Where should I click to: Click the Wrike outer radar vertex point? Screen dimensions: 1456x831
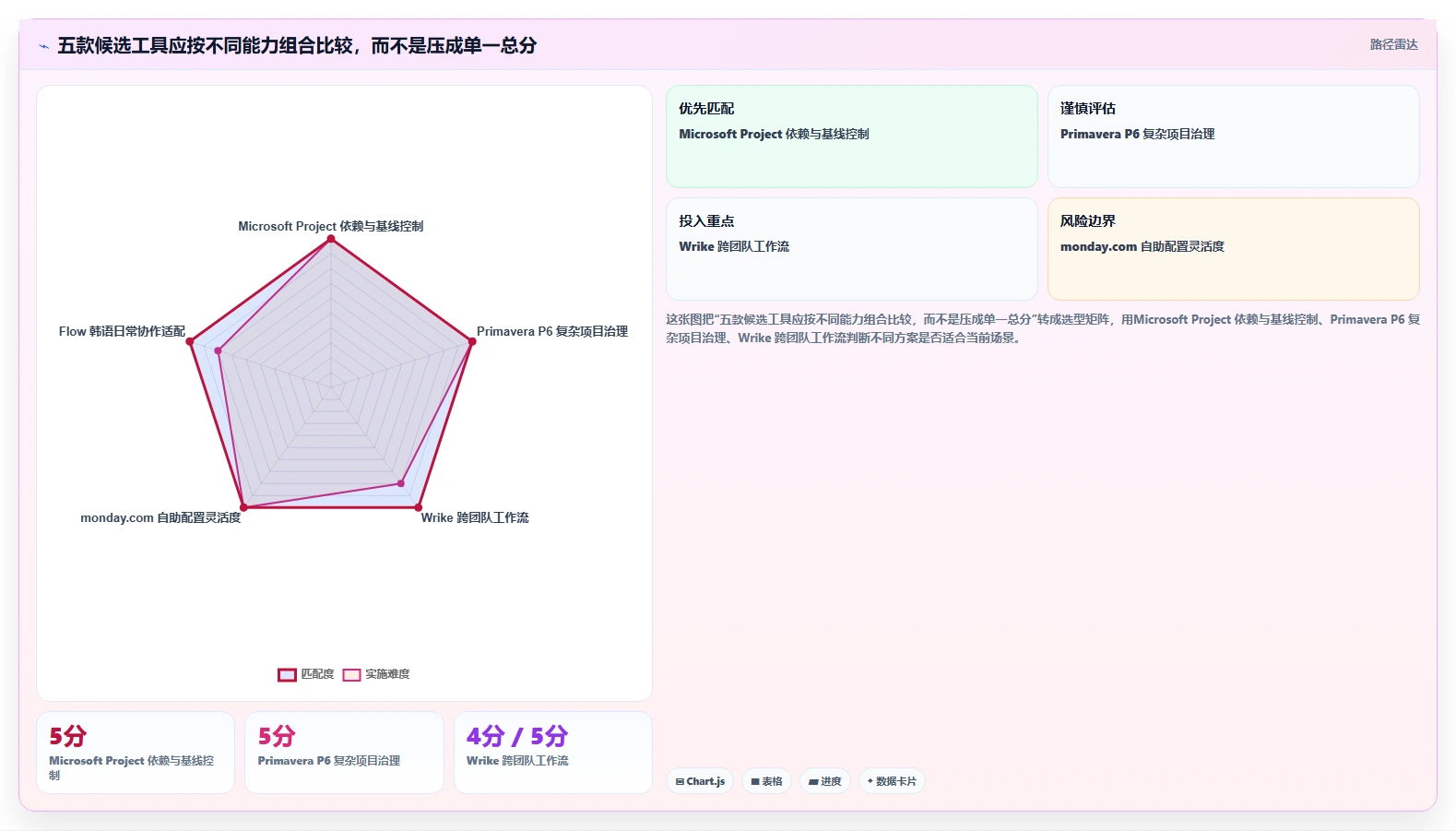pyautogui.click(x=418, y=507)
